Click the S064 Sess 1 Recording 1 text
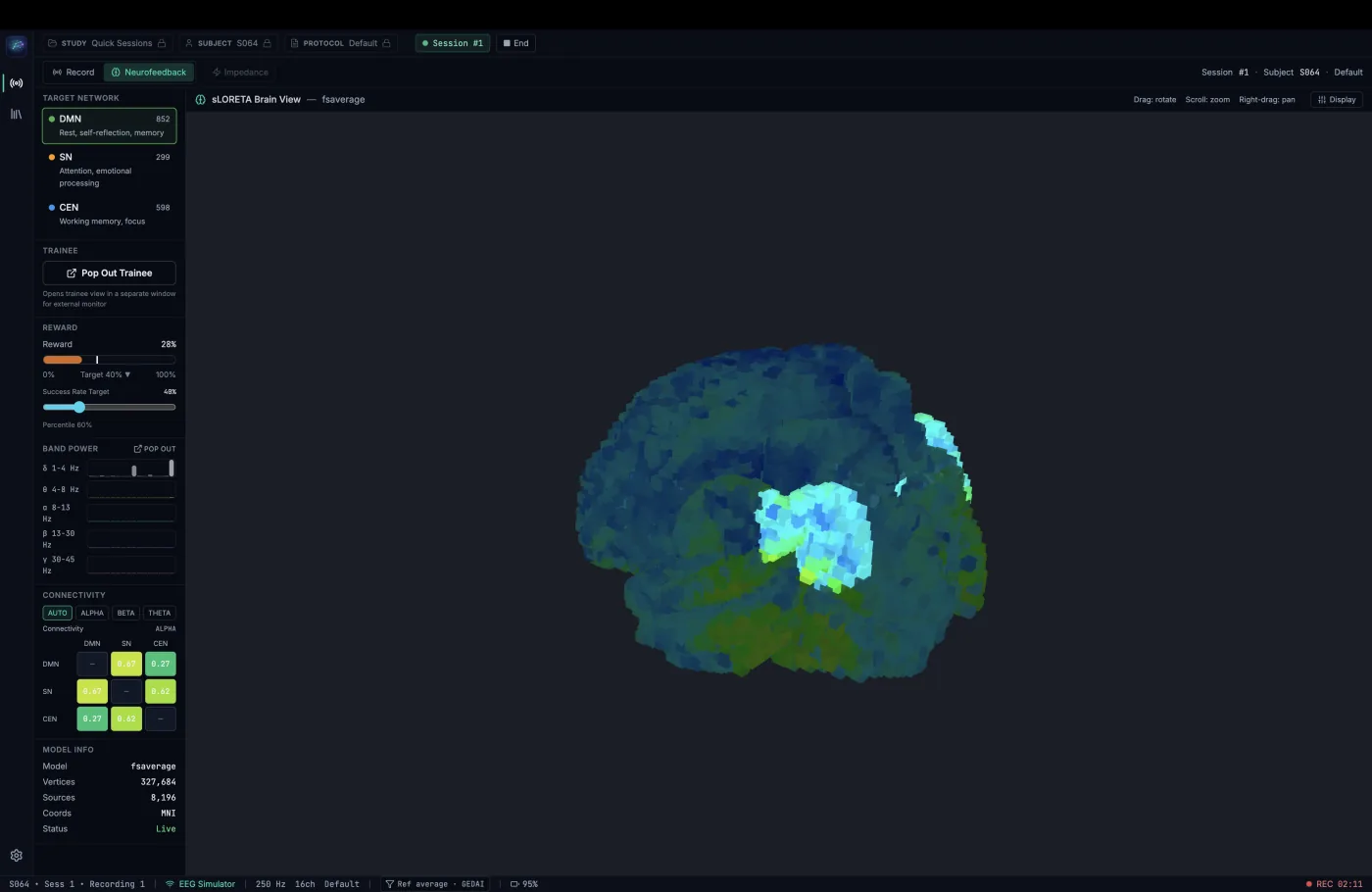The height and width of the screenshot is (892, 1372). point(76,884)
